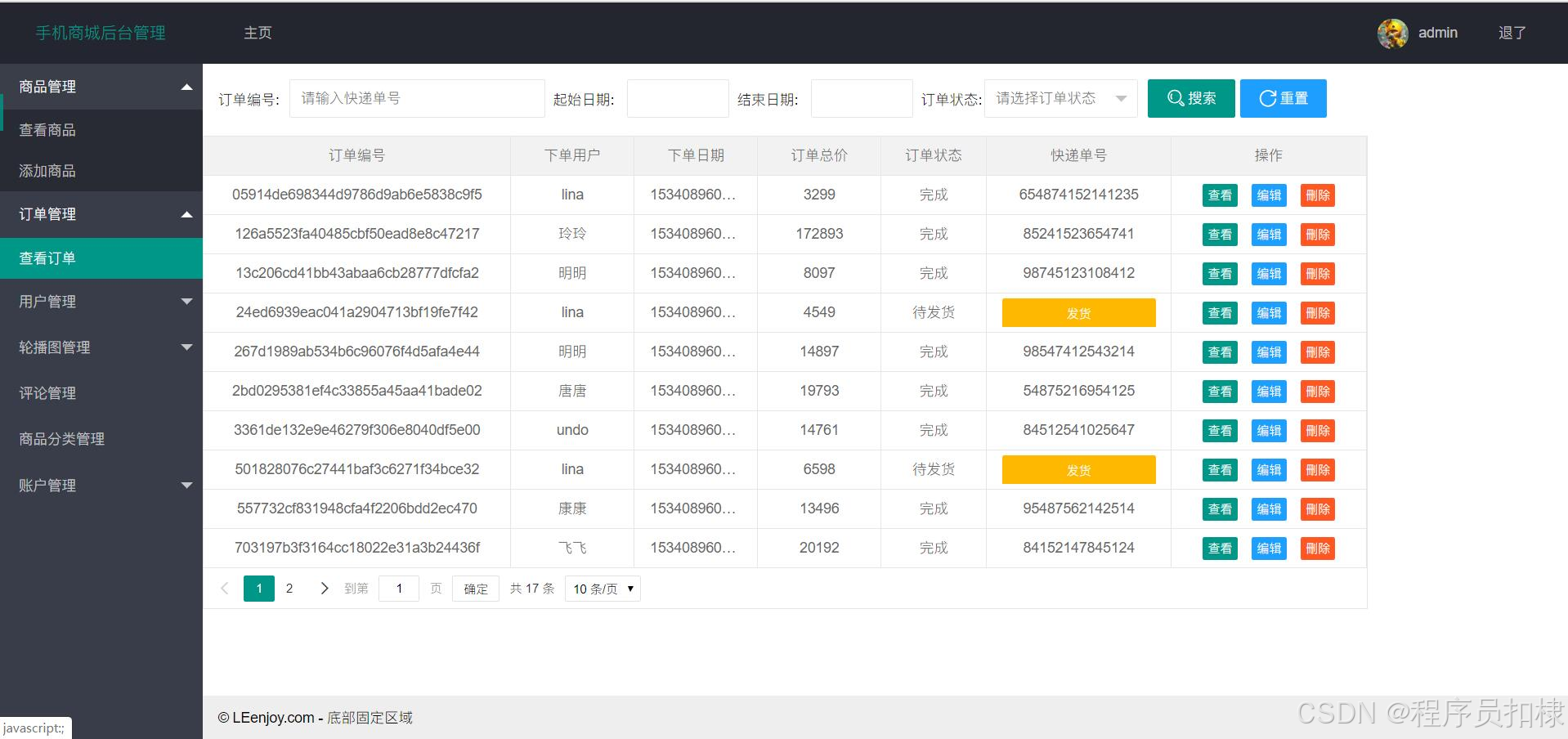
Task: Click 退了 to log out
Action: click(x=1510, y=33)
